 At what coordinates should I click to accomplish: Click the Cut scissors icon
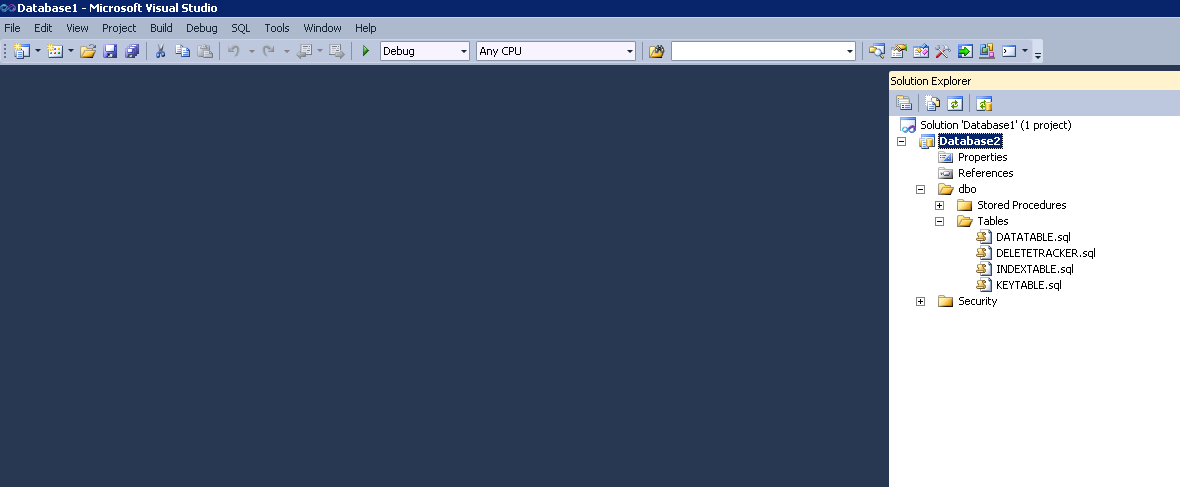pyautogui.click(x=160, y=51)
